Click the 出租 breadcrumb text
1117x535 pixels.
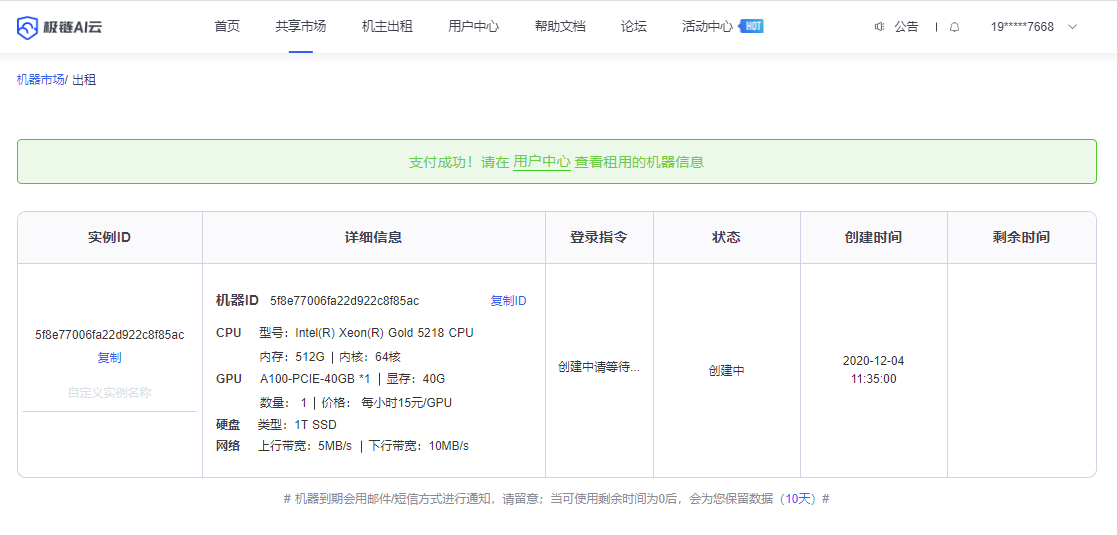pos(84,80)
